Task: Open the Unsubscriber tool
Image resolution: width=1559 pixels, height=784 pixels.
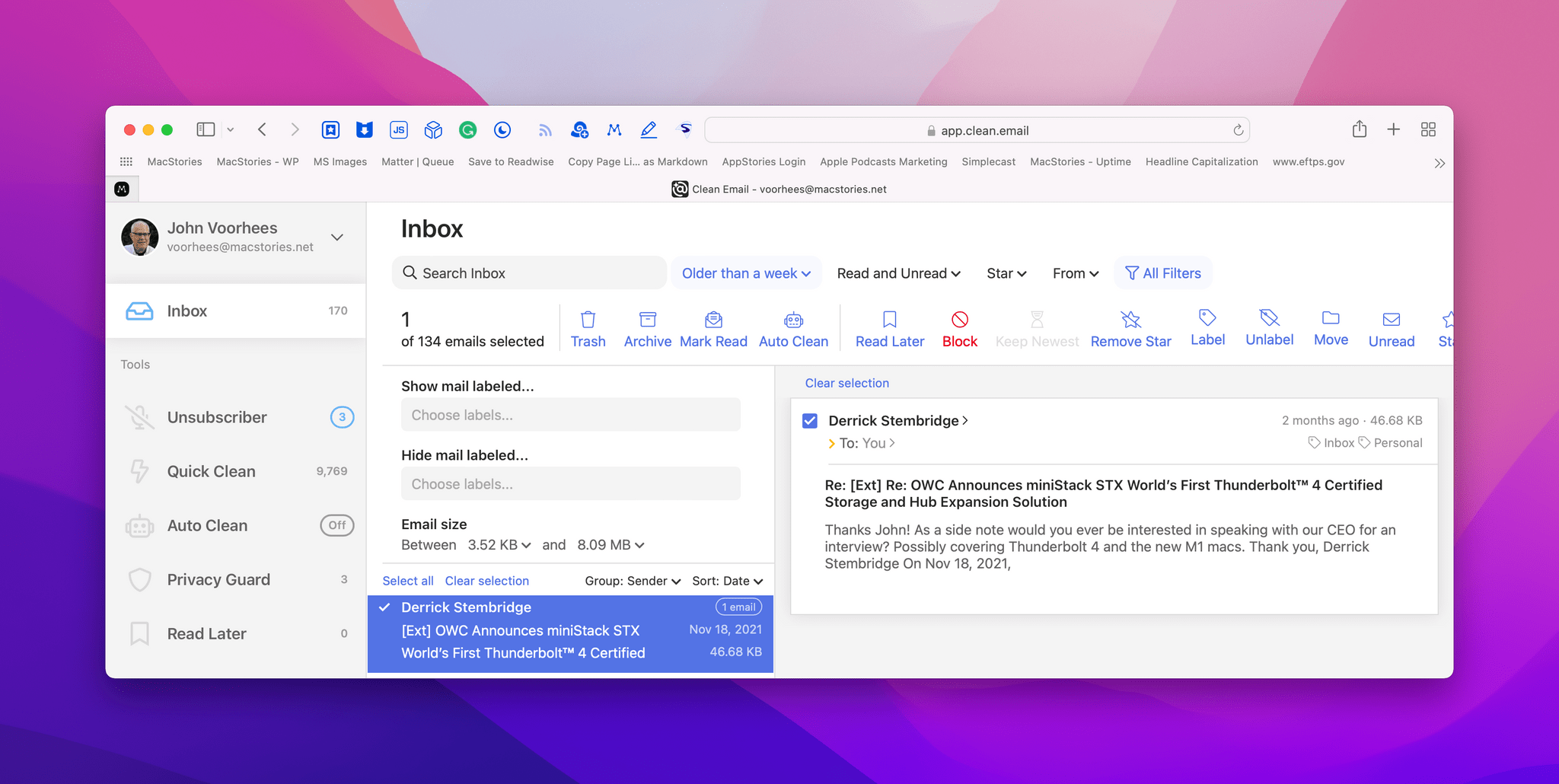Action: point(236,417)
